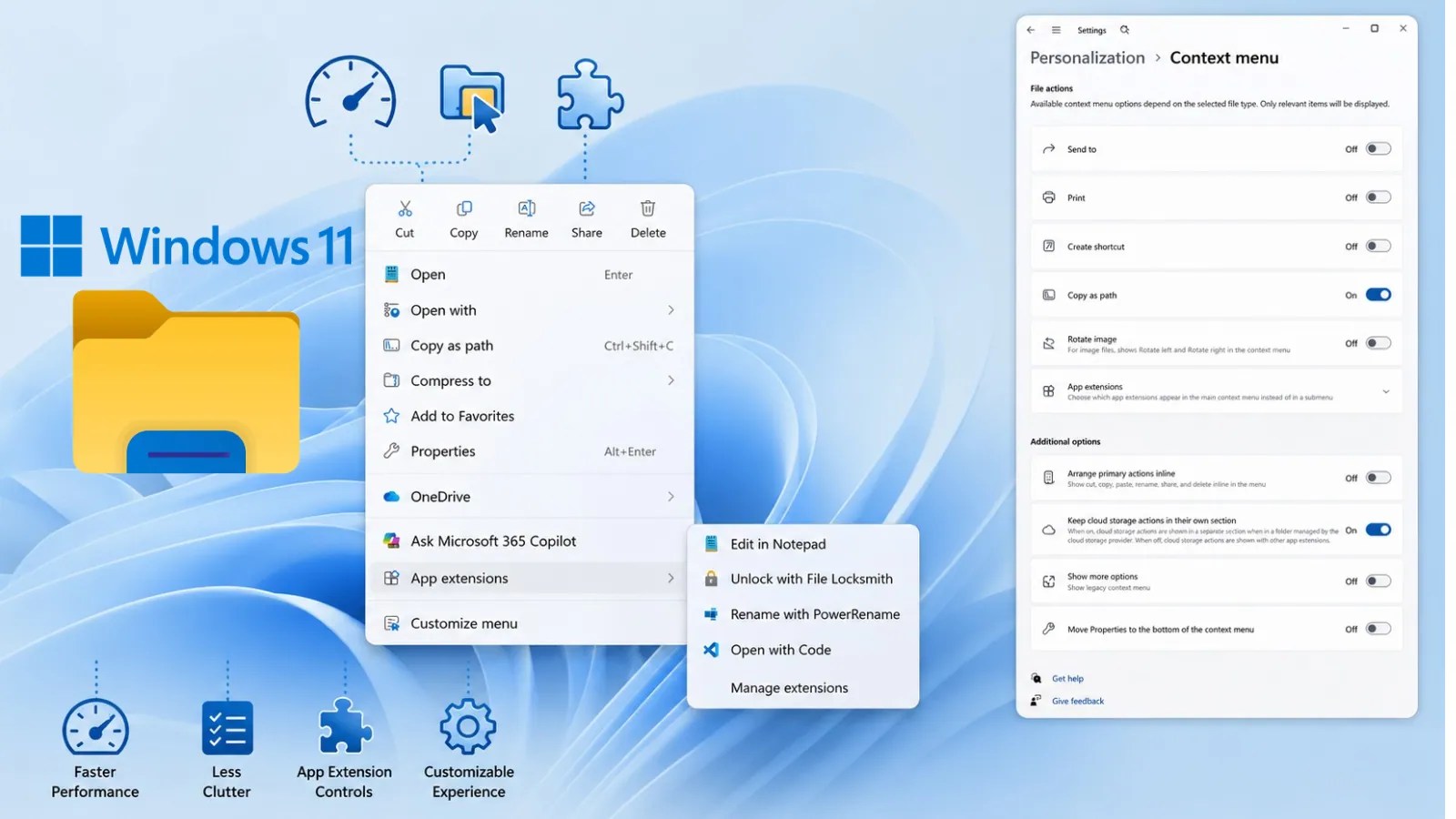Click the Give feedback link

coord(1077,702)
